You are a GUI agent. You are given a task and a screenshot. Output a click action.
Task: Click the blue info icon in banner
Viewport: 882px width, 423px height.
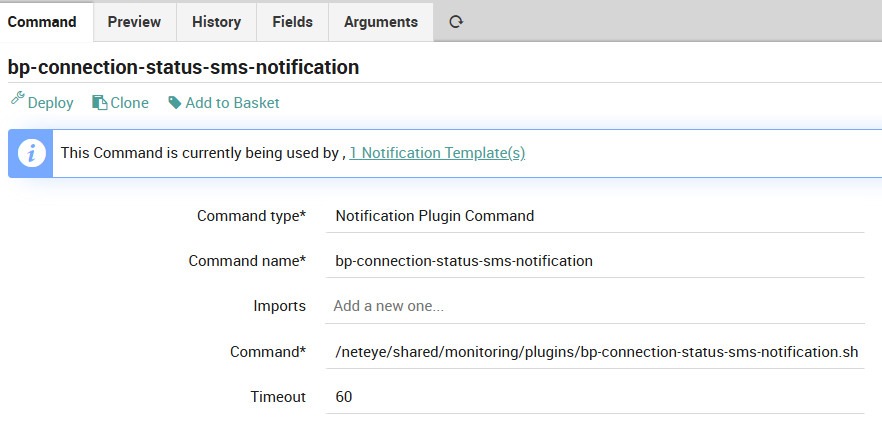(31, 153)
